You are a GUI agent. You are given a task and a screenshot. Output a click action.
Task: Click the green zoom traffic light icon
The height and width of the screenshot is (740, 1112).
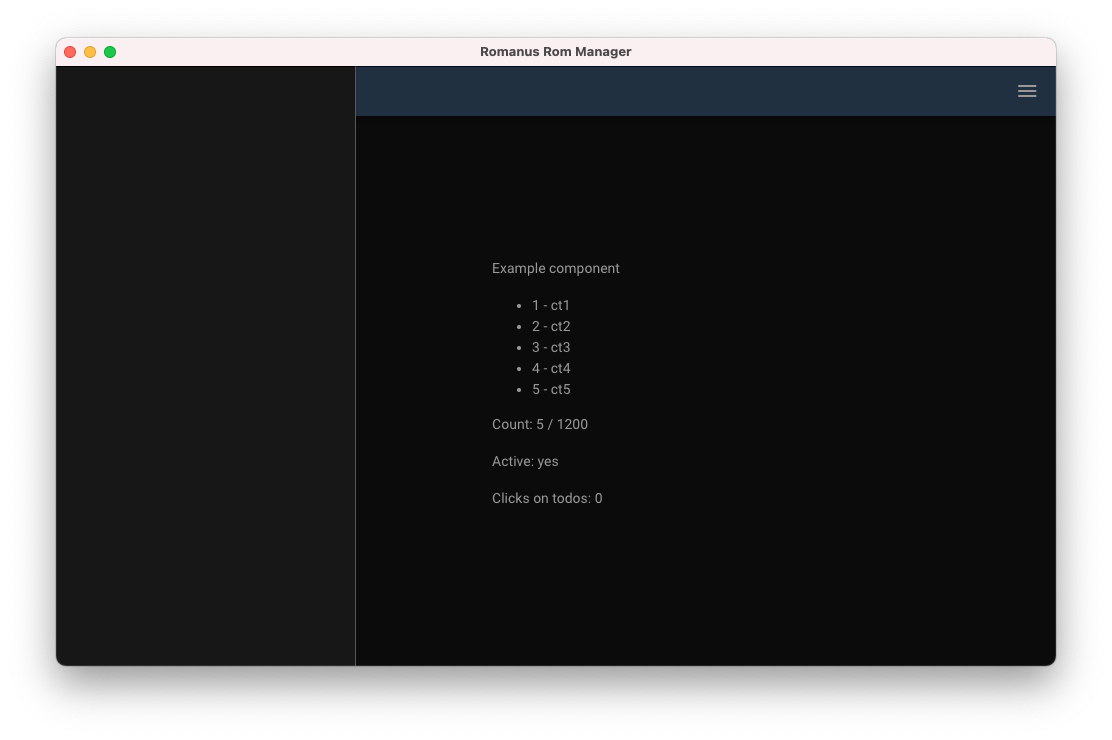point(110,51)
